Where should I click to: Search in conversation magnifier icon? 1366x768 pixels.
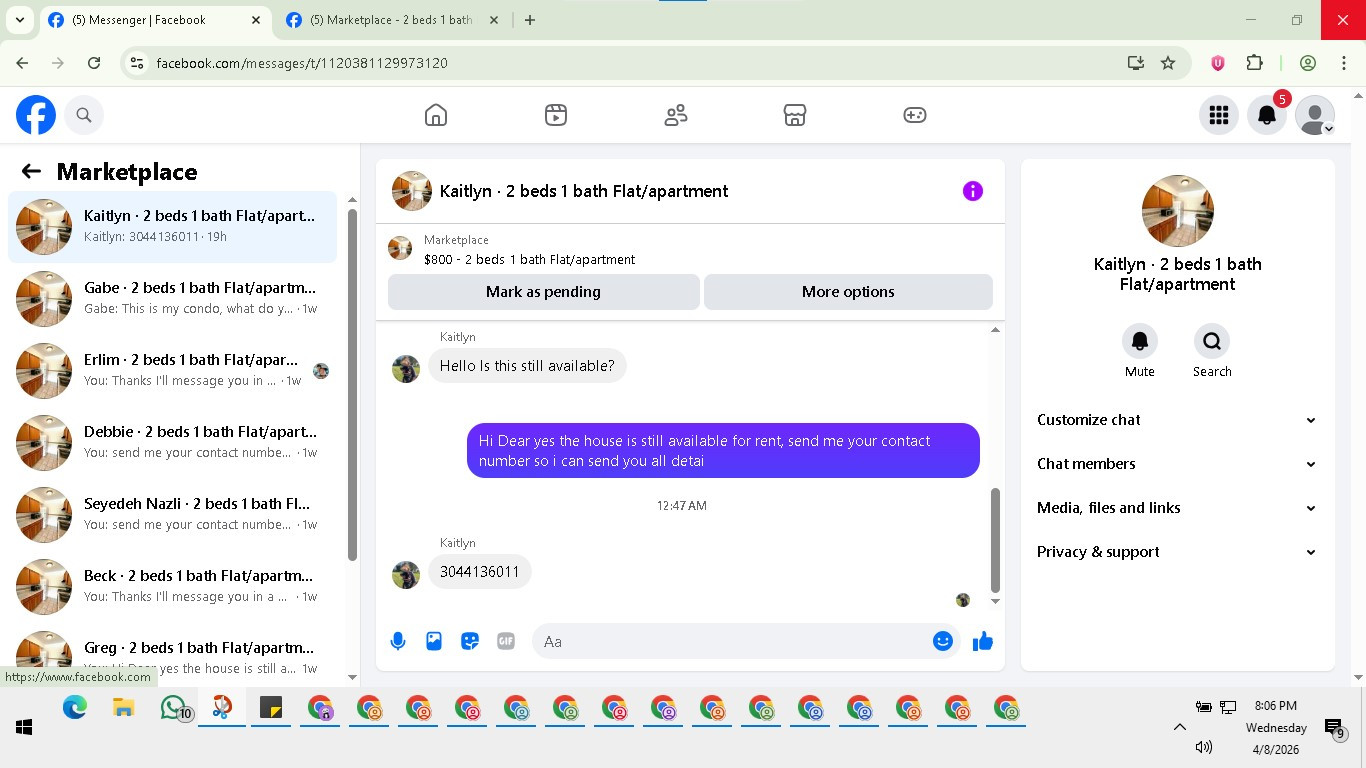1212,342
